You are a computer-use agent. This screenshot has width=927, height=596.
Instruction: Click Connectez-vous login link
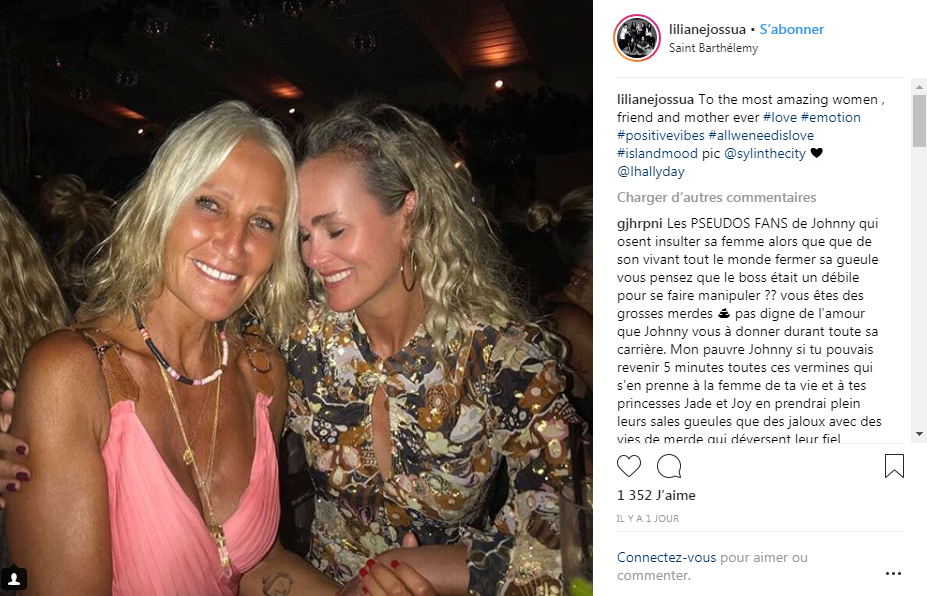(x=666, y=557)
